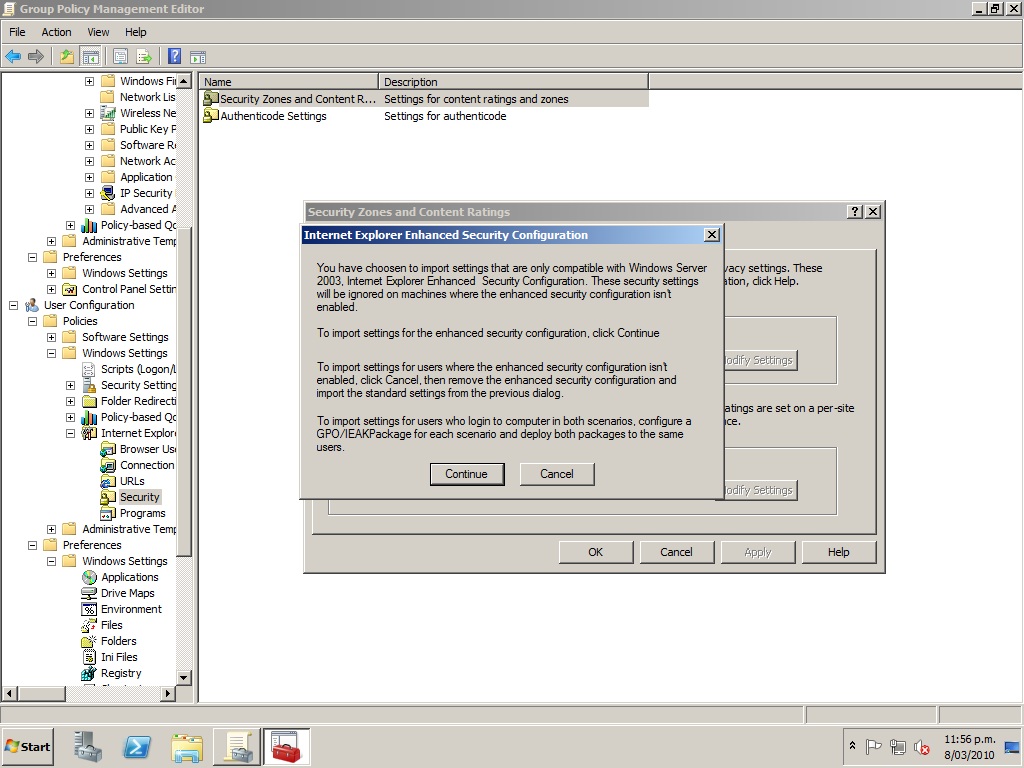Open the File menu
The width and height of the screenshot is (1024, 768).
[17, 32]
